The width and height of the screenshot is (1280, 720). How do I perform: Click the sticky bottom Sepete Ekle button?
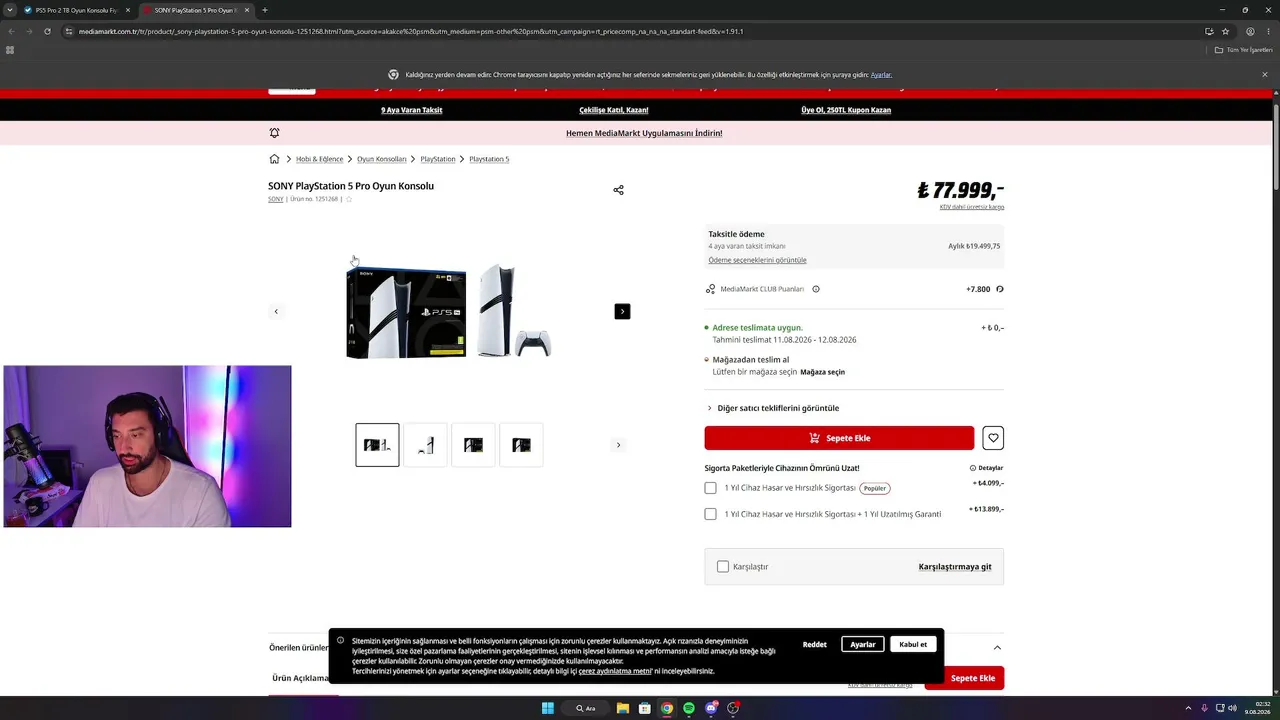[x=964, y=678]
